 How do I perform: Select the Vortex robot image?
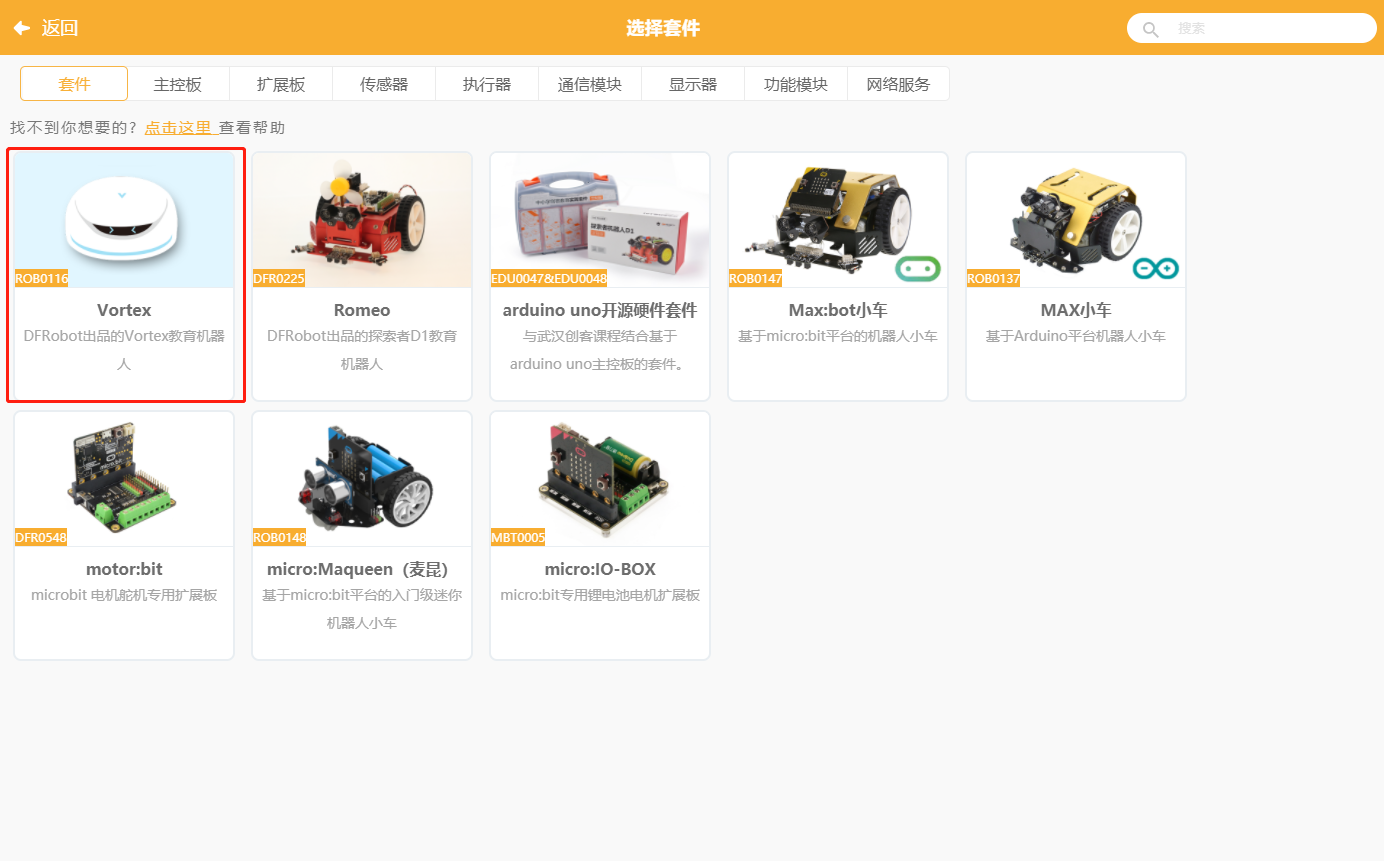(124, 219)
